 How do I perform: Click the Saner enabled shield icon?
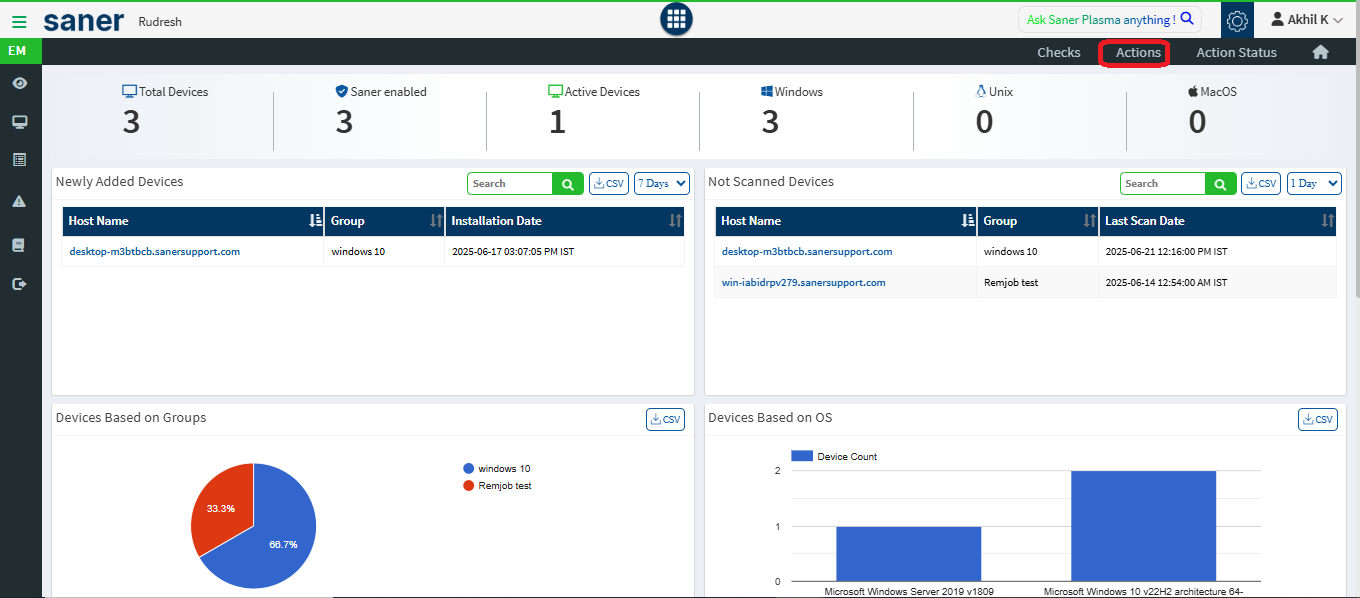pyautogui.click(x=342, y=91)
